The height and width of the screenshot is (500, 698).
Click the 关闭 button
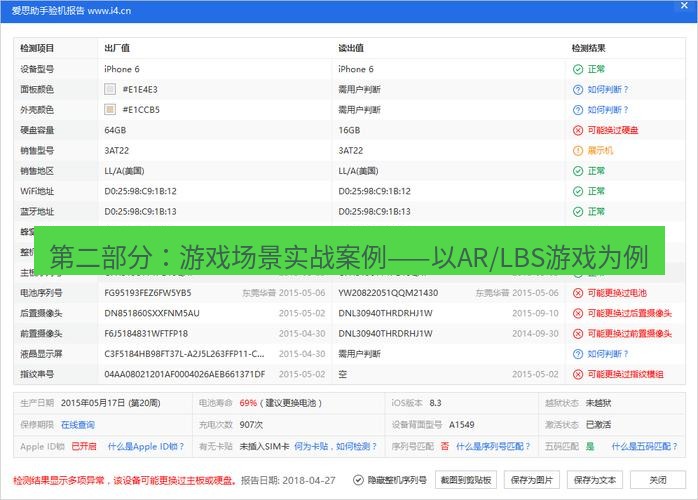658,480
